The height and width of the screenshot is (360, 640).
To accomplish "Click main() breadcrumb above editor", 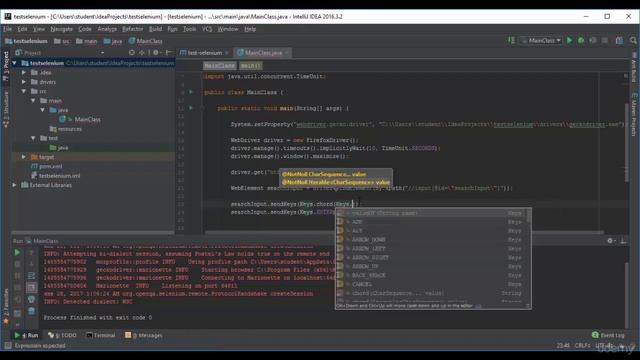I will [250, 66].
